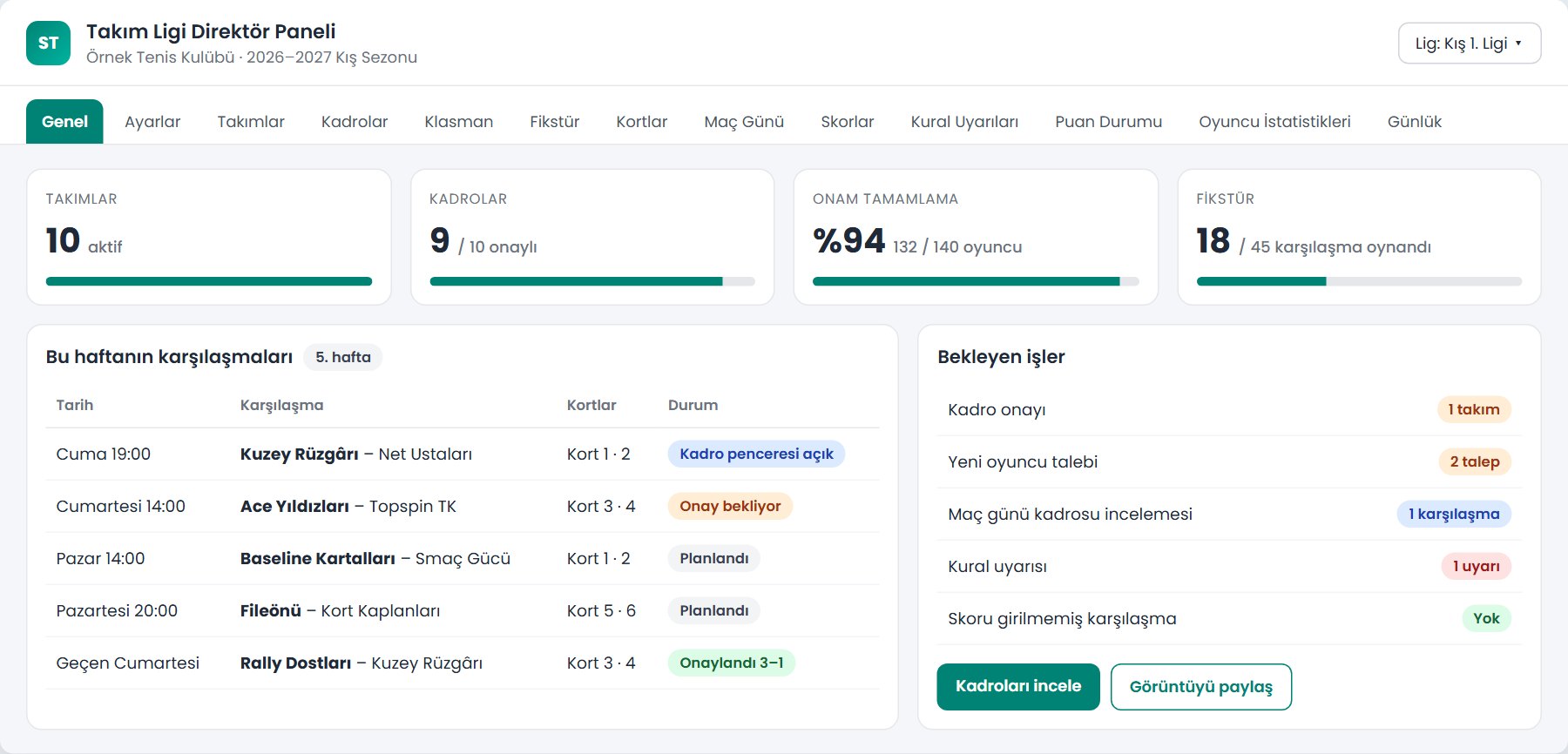This screenshot has width=1568, height=754.
Task: Open the Günlük tab
Action: 1415,122
